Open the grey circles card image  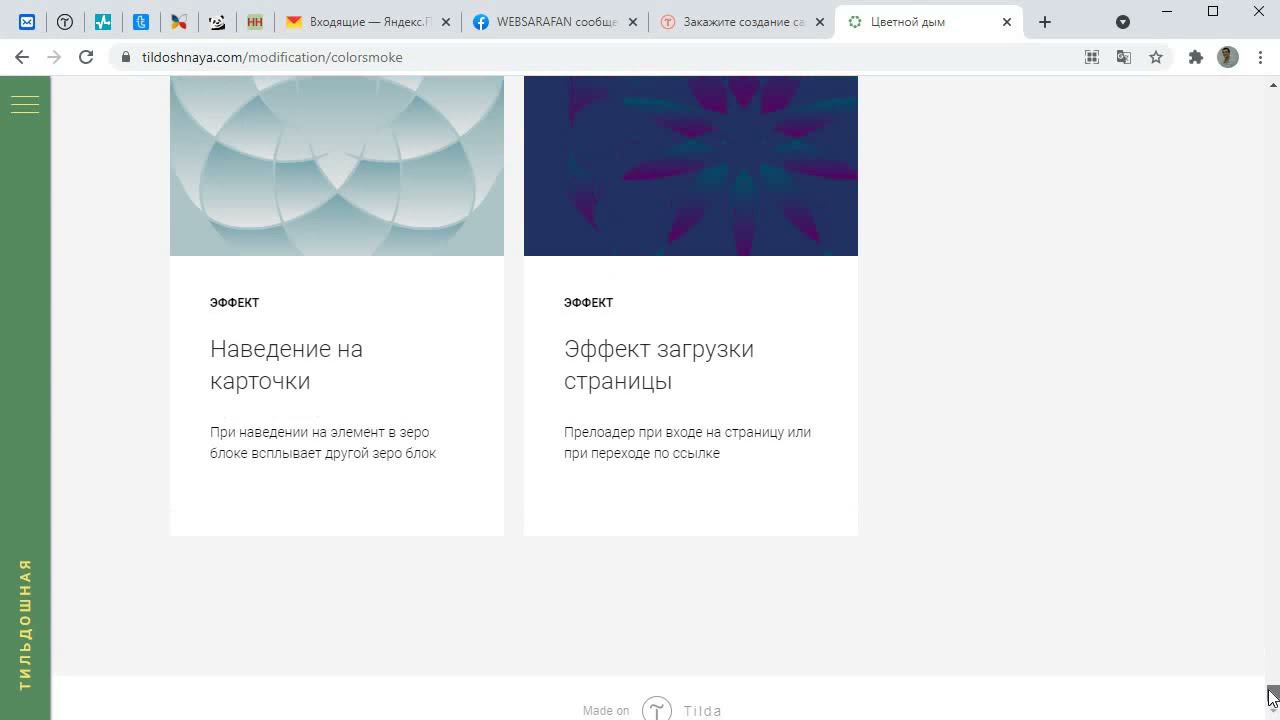click(337, 166)
